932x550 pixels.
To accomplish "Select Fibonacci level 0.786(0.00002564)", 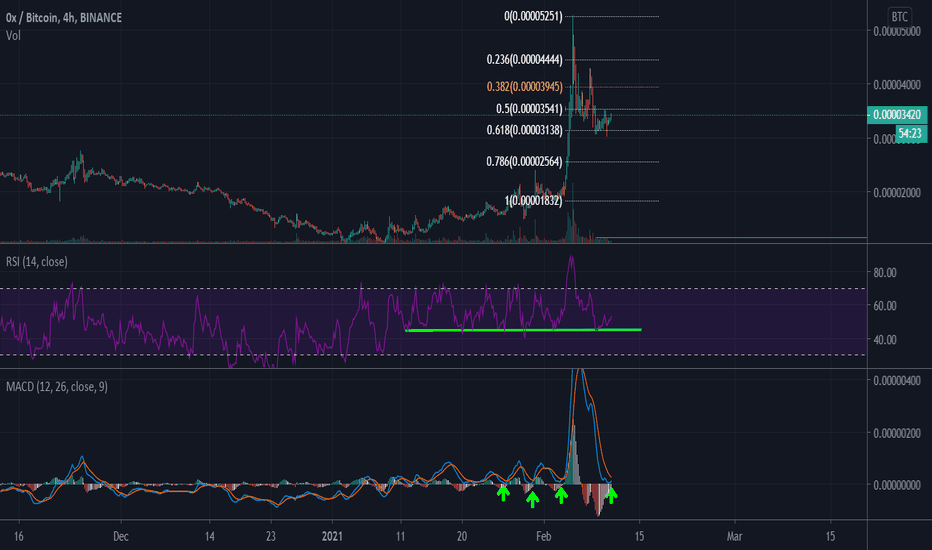I will click(524, 162).
